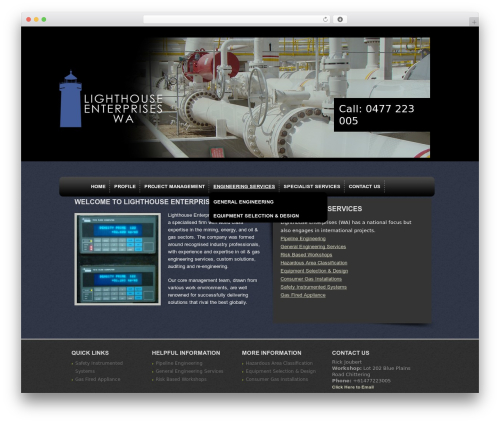Open General Engineering Services link in services panel
Screen dimensions: 500x423
tap(313, 247)
